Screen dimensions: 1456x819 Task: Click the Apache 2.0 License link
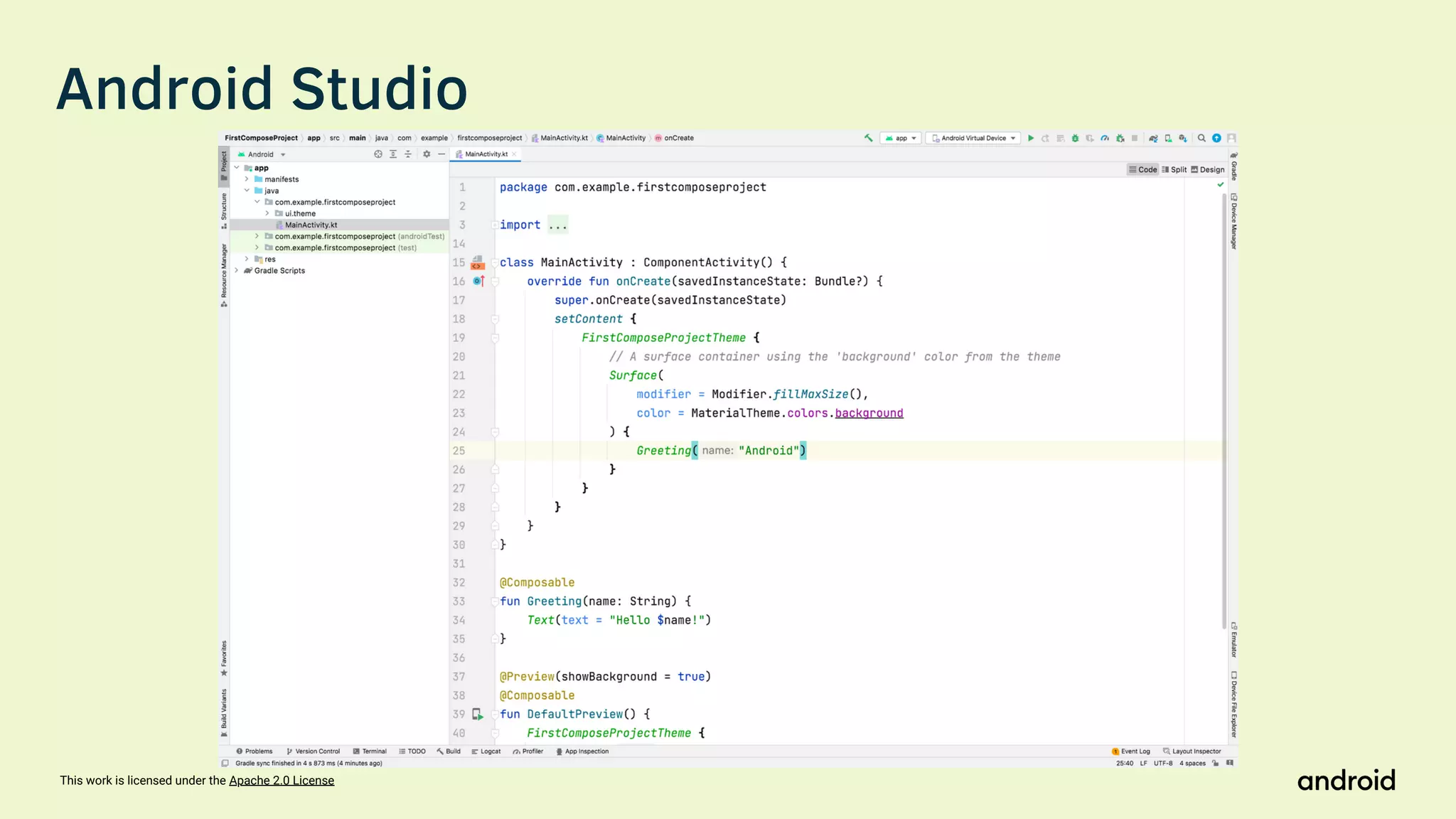click(x=282, y=781)
